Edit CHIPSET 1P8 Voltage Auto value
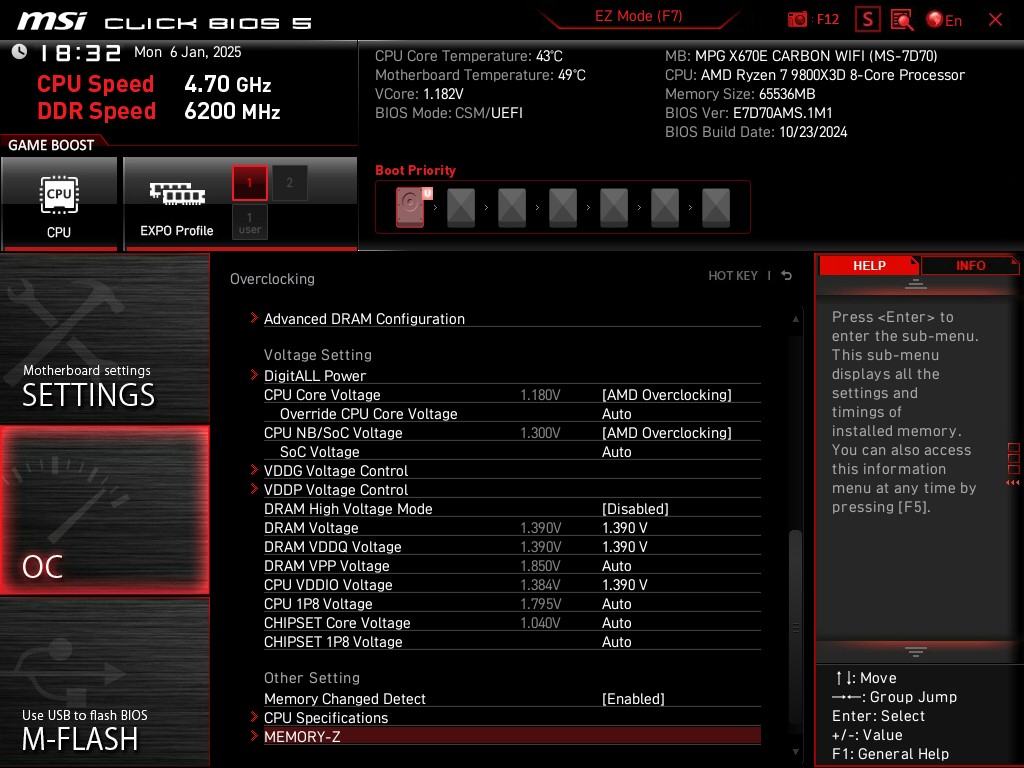 [x=616, y=642]
